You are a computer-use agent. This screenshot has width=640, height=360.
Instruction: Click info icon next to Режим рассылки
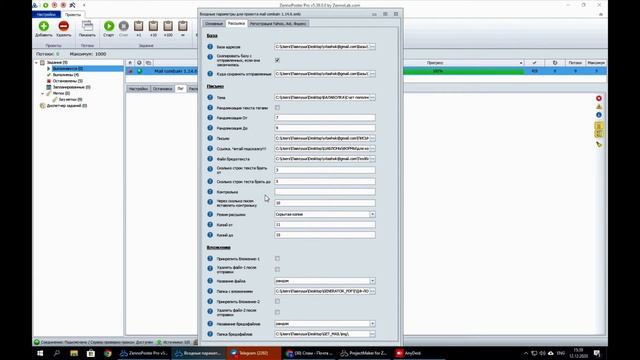click(x=210, y=214)
